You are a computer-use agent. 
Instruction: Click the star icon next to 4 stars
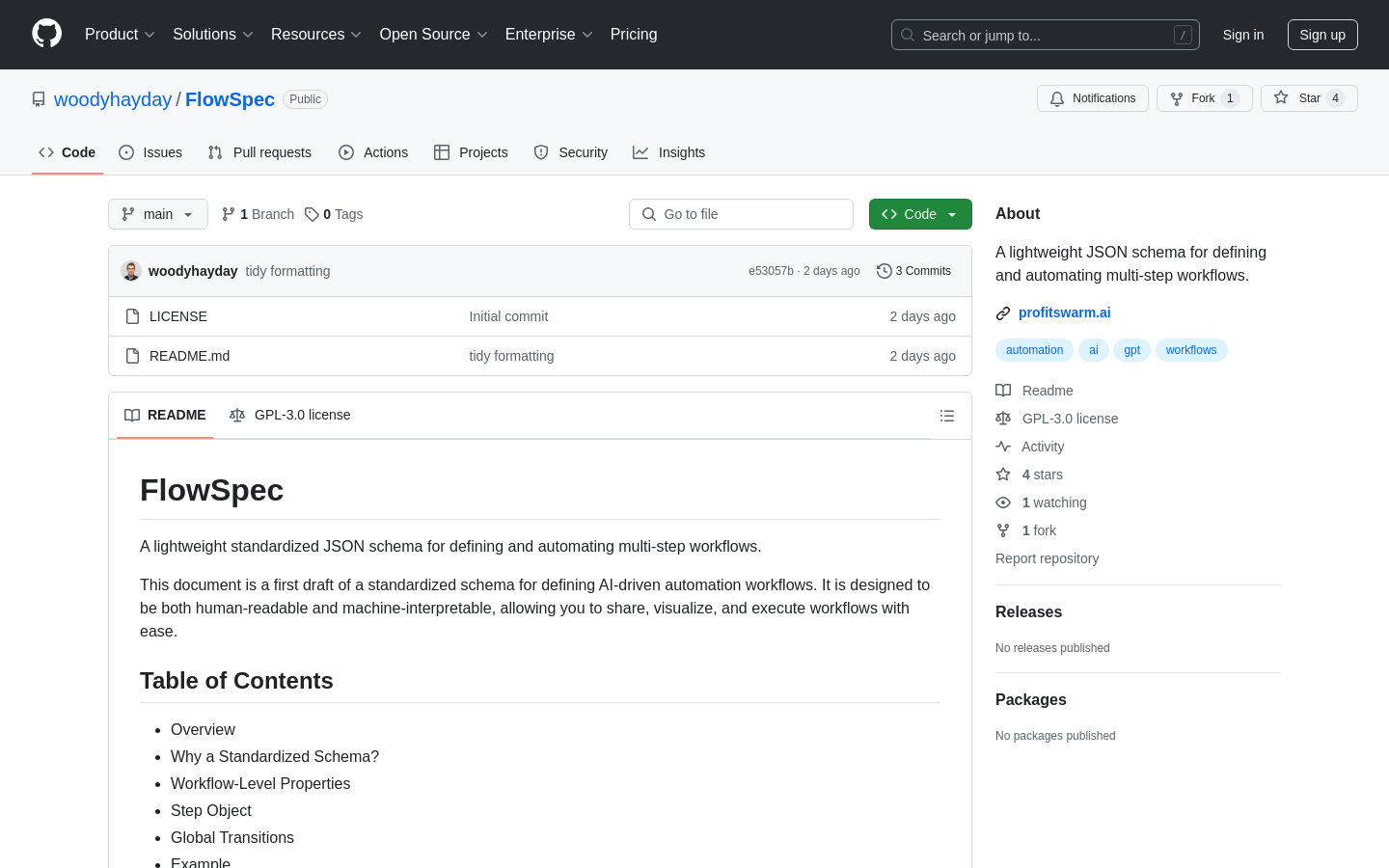pyautogui.click(x=1003, y=475)
